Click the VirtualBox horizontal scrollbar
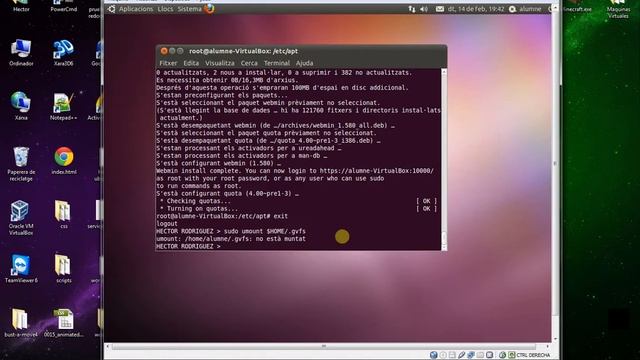Screen dimensions: 640x360 click(x=323, y=346)
